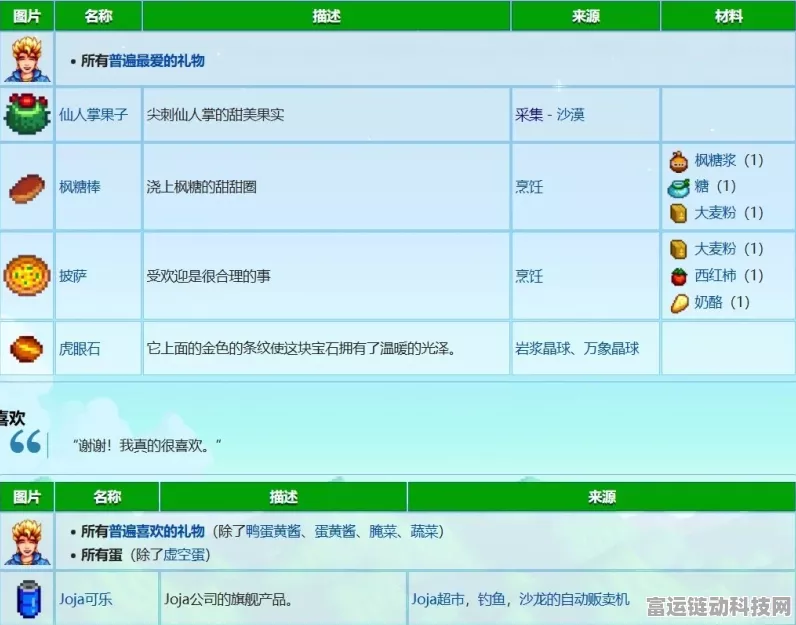Click the cactus fruit item image

coord(27,114)
